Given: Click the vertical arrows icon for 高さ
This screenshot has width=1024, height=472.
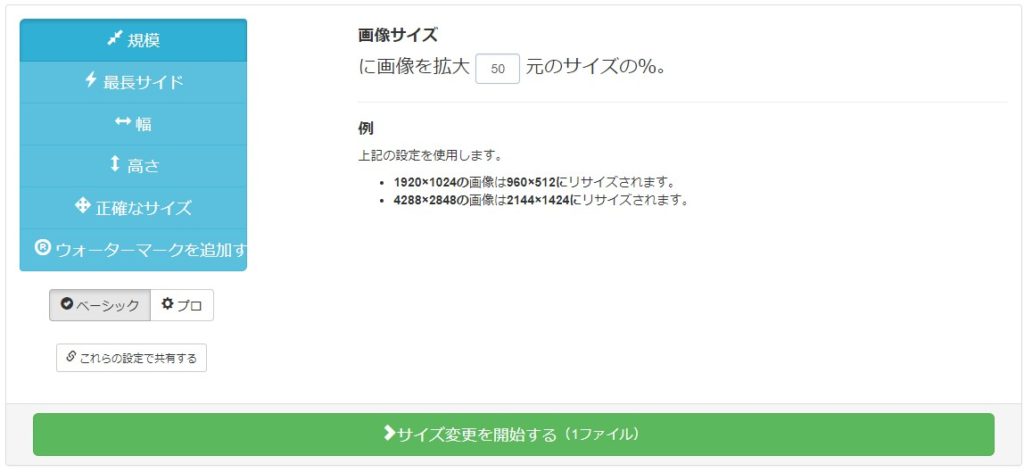Looking at the screenshot, I should [x=115, y=164].
